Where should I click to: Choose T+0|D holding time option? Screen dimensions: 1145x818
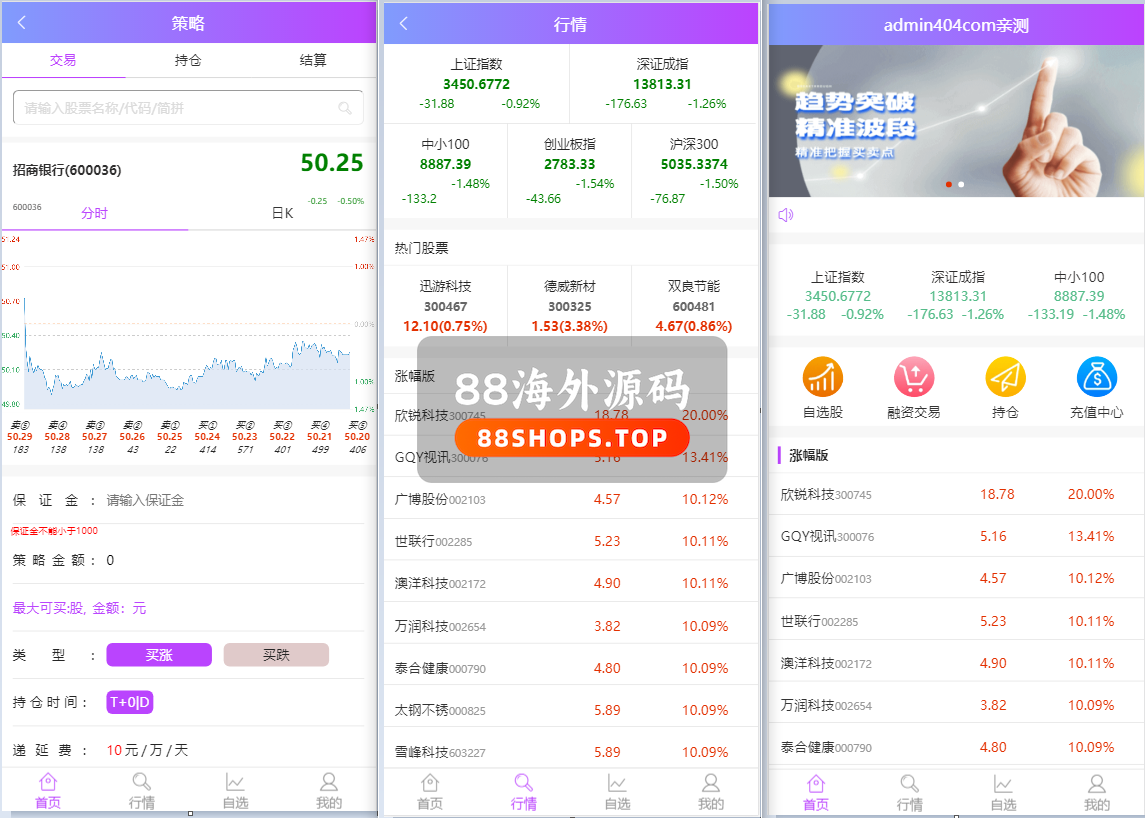tap(129, 702)
